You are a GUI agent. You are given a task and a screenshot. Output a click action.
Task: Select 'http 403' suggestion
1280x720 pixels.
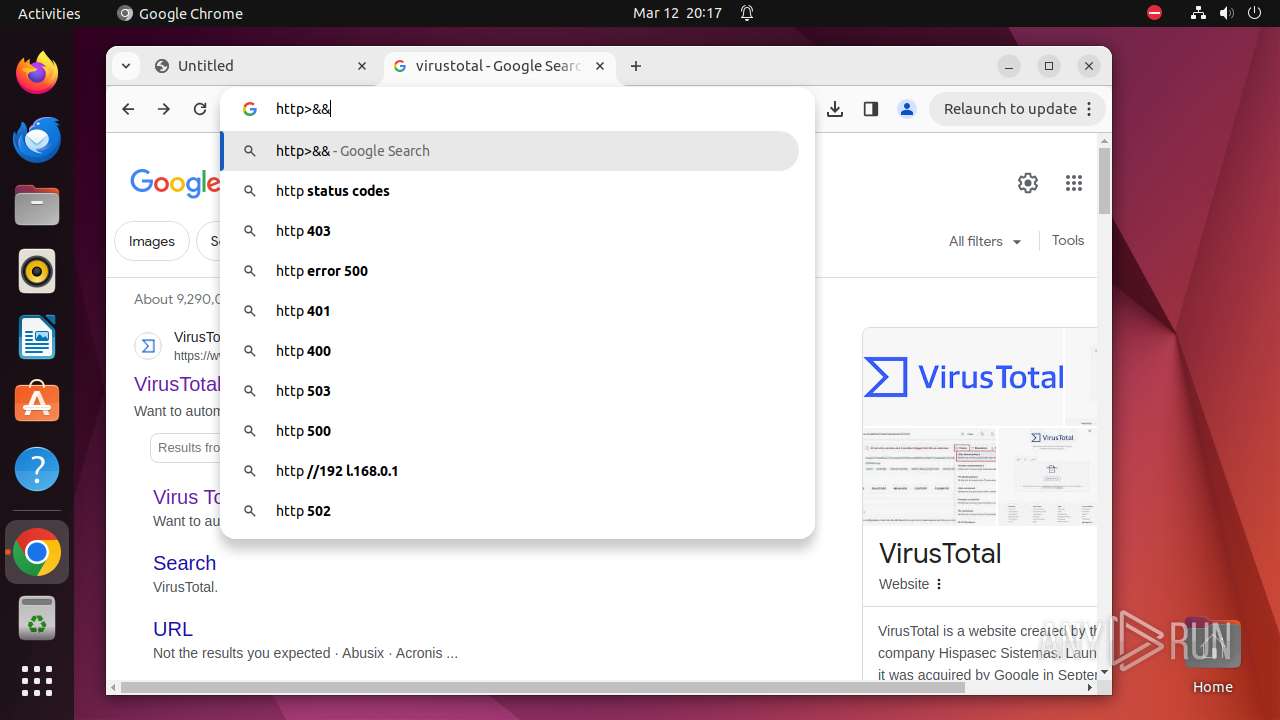(x=509, y=231)
